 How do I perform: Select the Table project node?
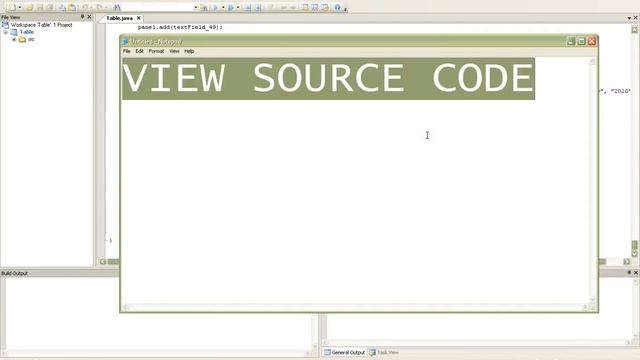27,32
